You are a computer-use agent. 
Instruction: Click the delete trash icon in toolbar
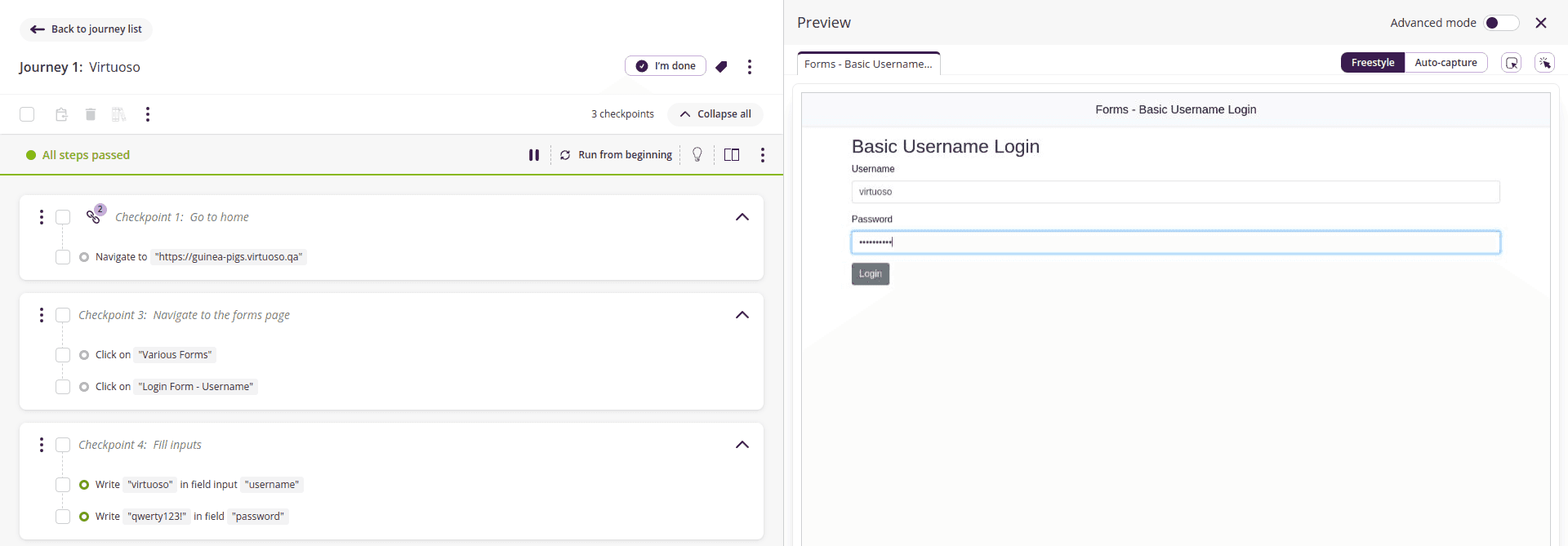coord(91,114)
